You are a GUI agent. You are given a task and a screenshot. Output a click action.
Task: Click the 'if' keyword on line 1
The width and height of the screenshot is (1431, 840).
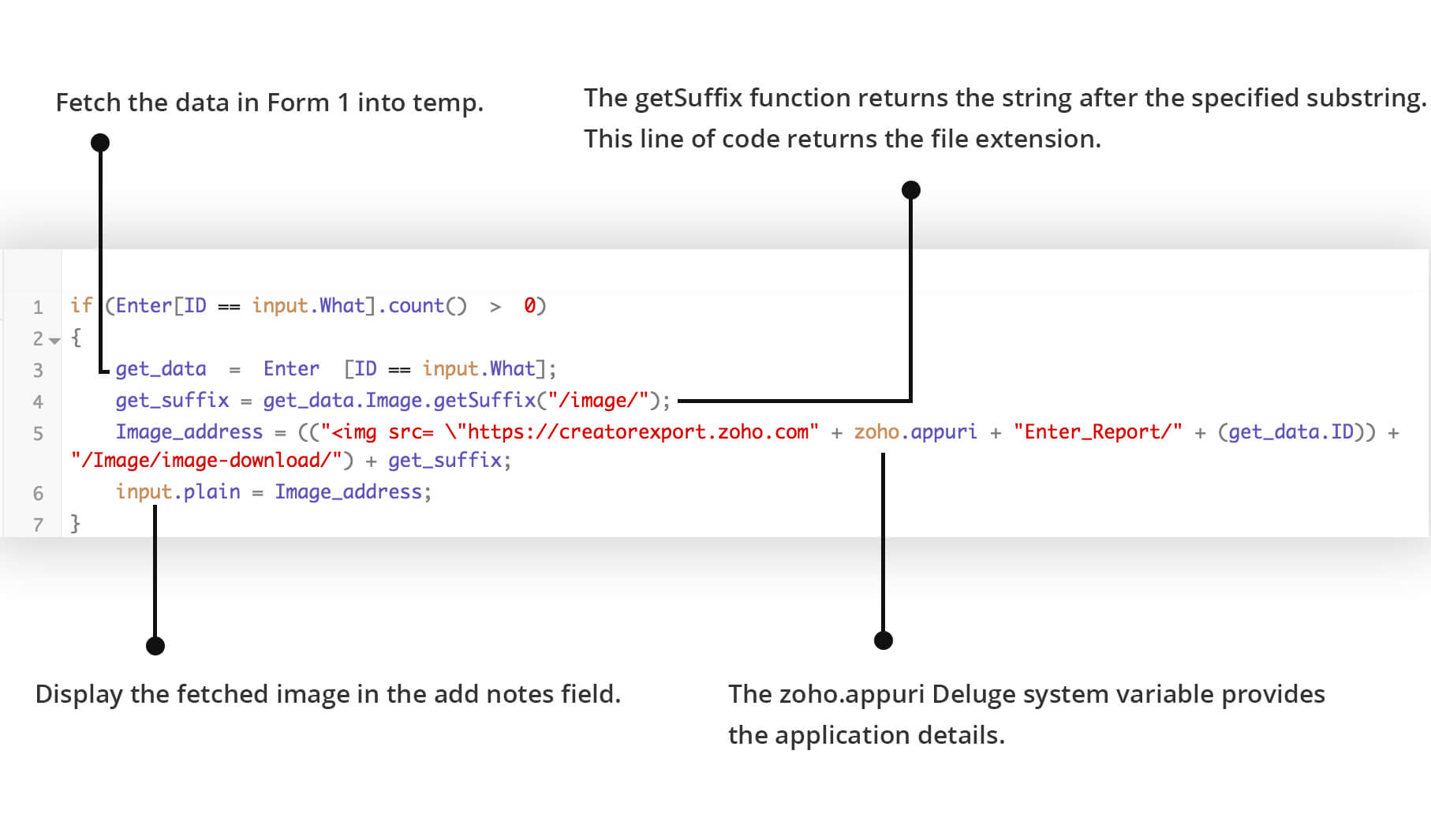click(x=81, y=305)
